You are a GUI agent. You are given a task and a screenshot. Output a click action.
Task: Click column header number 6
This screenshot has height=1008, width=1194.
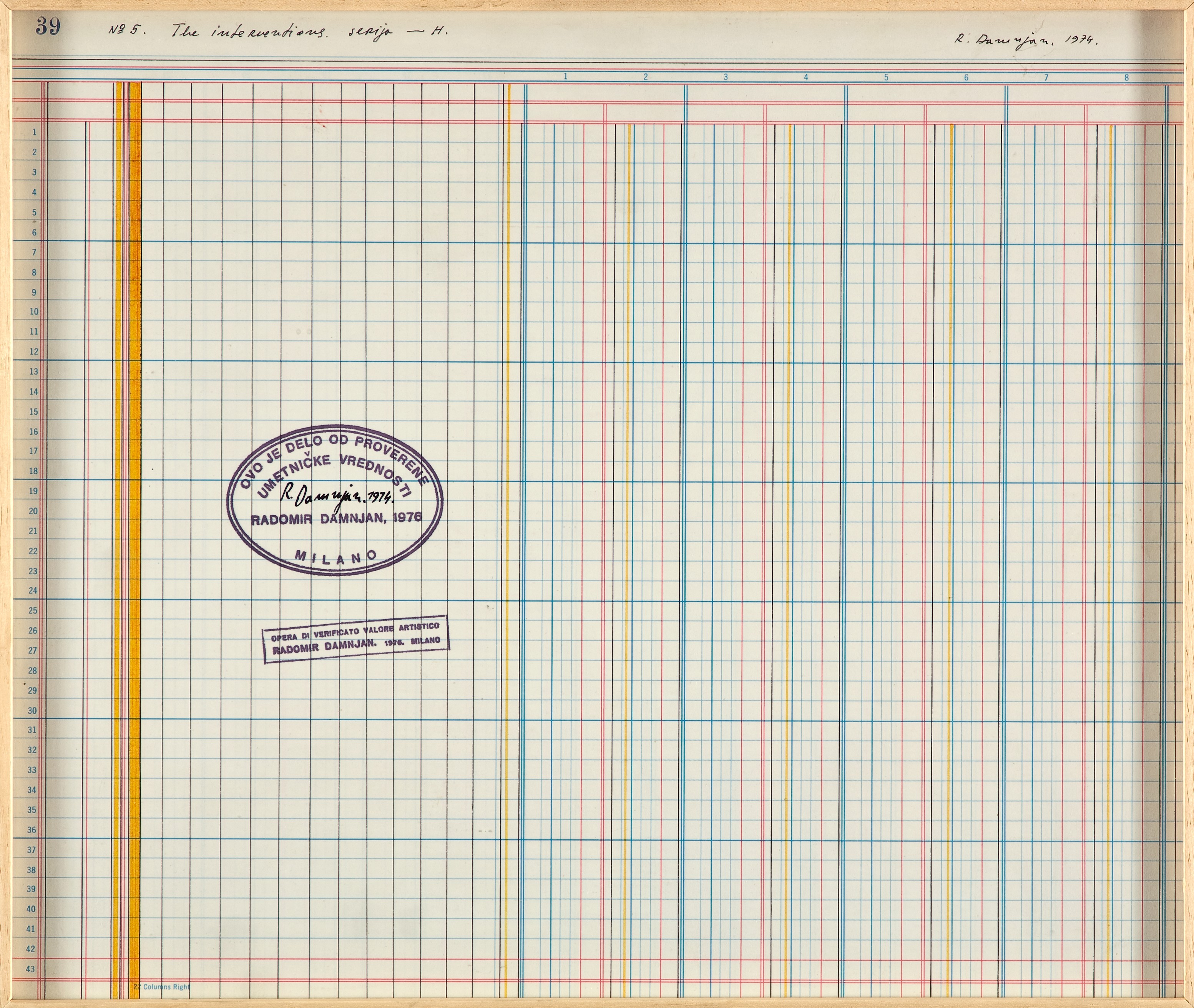(x=966, y=77)
